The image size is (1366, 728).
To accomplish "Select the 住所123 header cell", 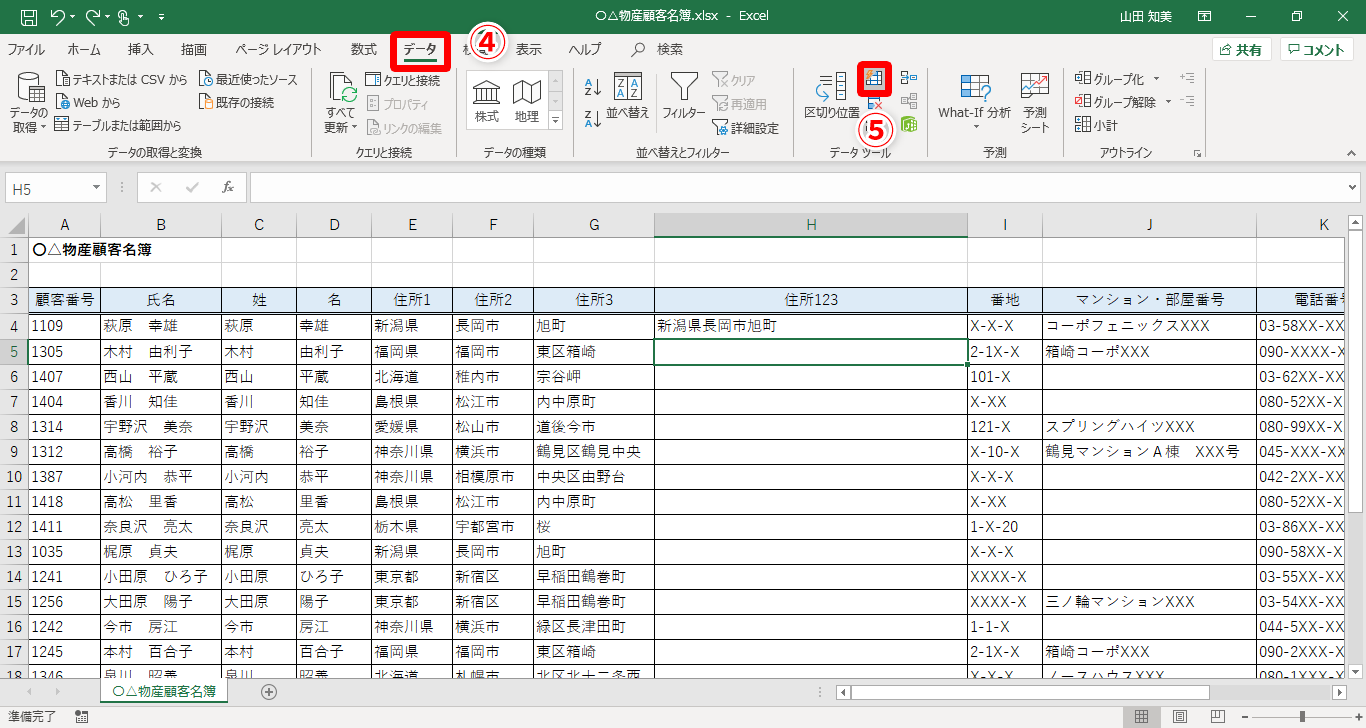I will pyautogui.click(x=811, y=299).
